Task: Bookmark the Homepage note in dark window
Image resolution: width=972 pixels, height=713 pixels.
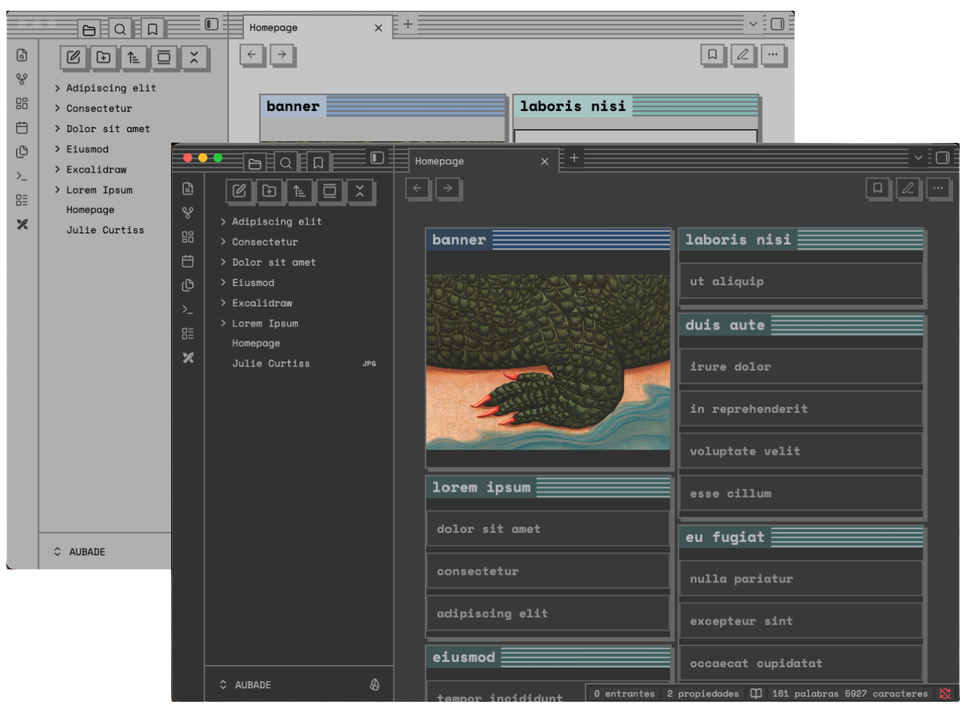Action: tap(878, 188)
